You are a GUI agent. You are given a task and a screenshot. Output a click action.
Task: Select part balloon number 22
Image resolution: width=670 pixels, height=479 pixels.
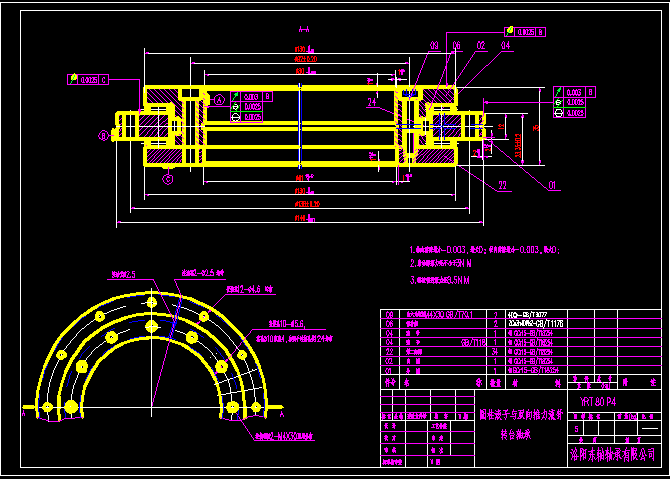click(x=503, y=185)
